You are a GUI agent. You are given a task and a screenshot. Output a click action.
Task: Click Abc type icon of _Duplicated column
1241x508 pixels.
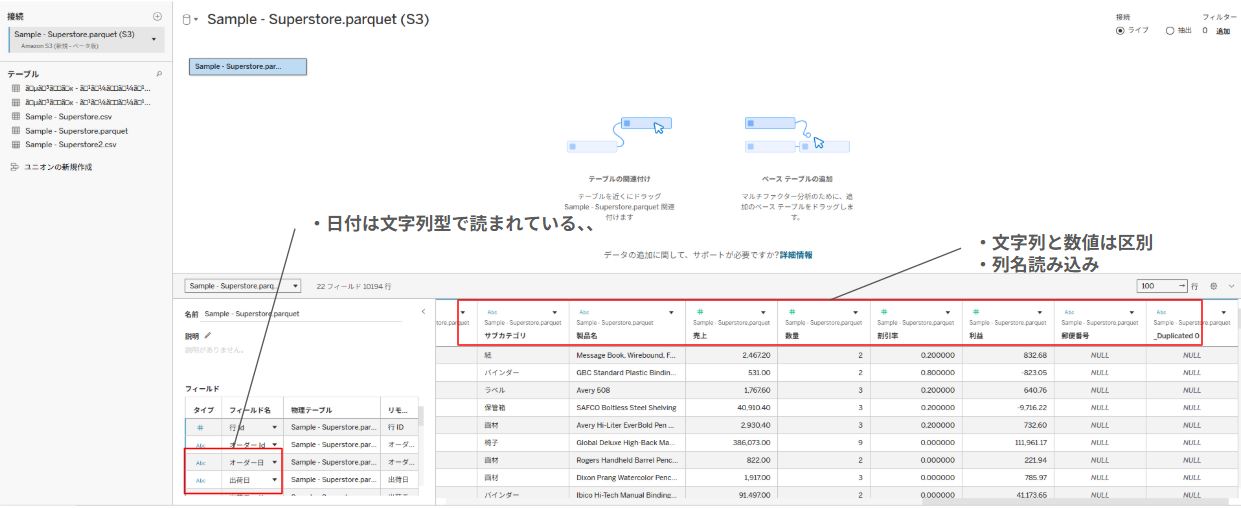(x=1160, y=312)
